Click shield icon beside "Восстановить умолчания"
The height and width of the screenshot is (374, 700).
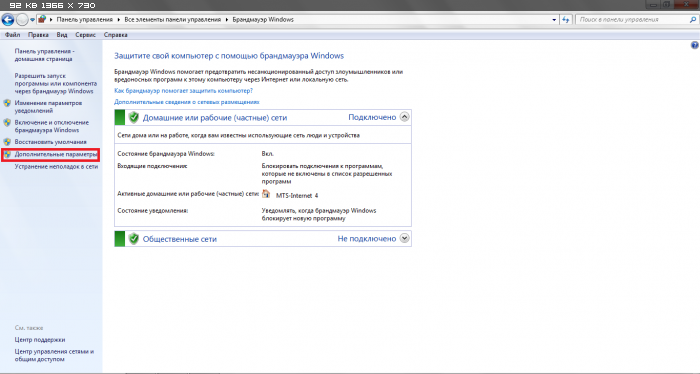pos(7,142)
